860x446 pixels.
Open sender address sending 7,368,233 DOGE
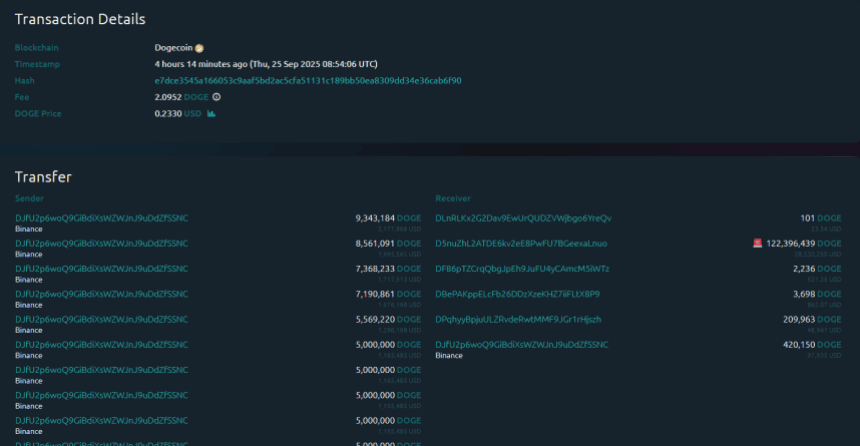[x=101, y=269]
